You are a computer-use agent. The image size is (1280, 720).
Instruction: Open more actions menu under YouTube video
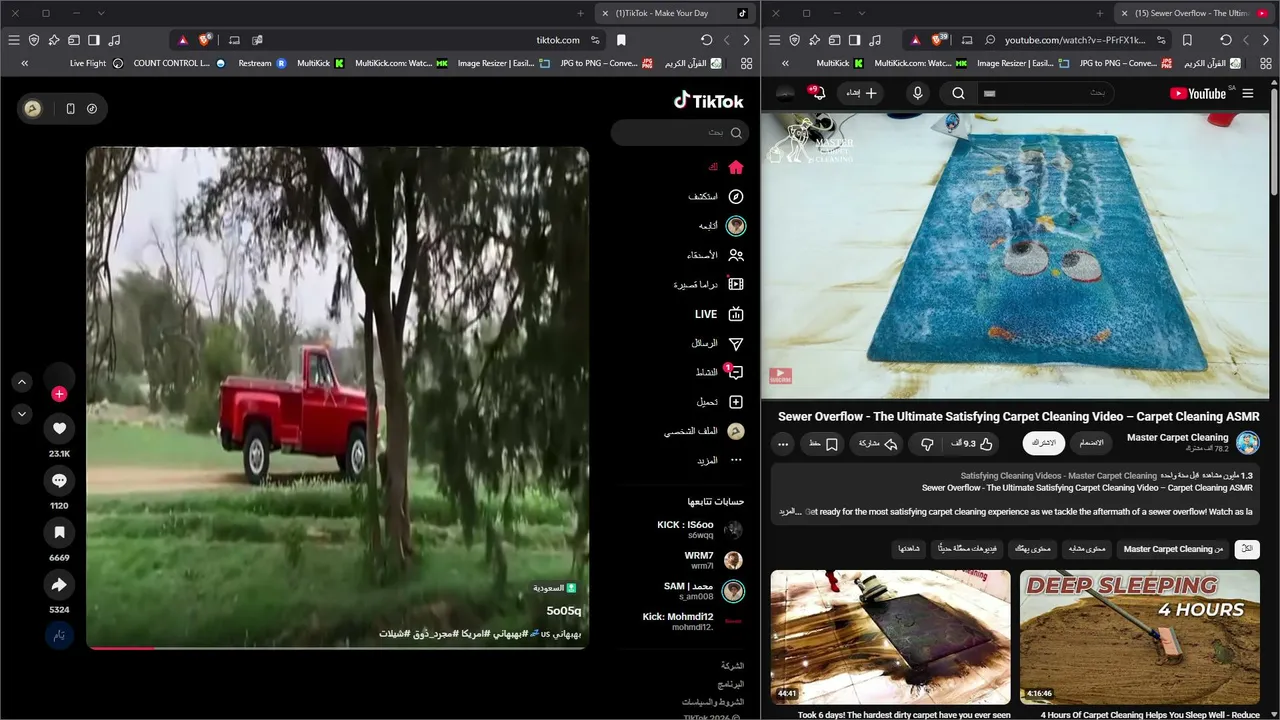(x=783, y=444)
